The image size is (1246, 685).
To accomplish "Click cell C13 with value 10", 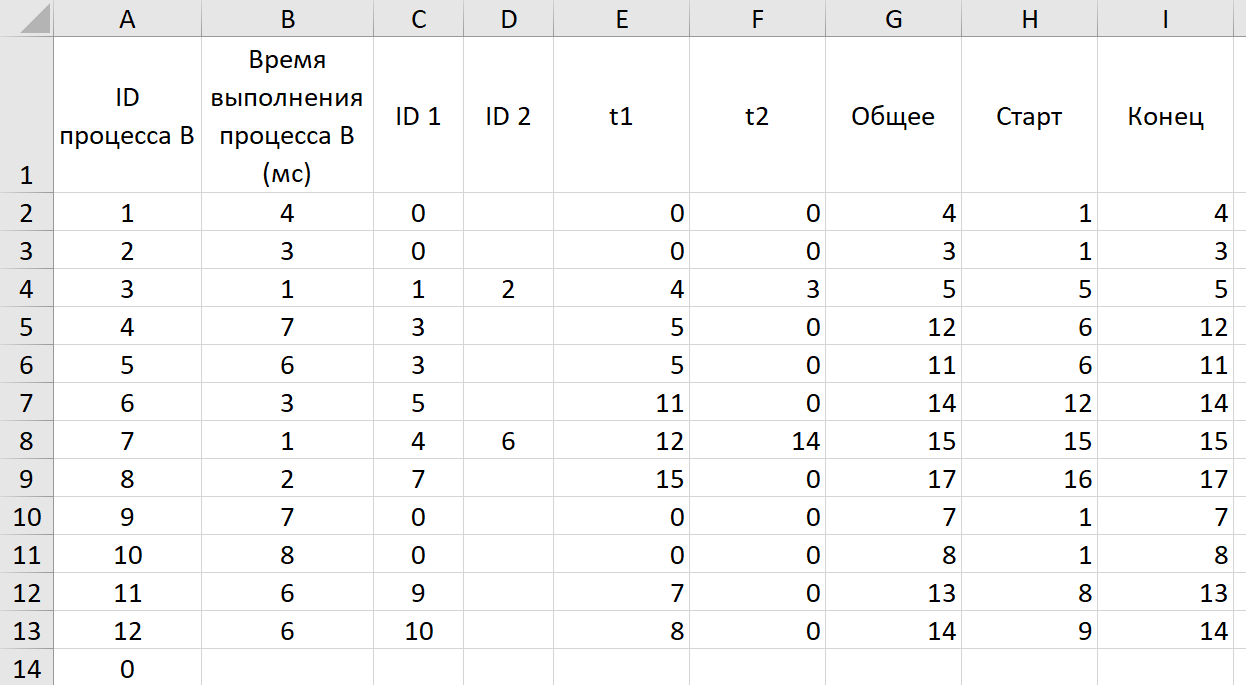I will (418, 631).
